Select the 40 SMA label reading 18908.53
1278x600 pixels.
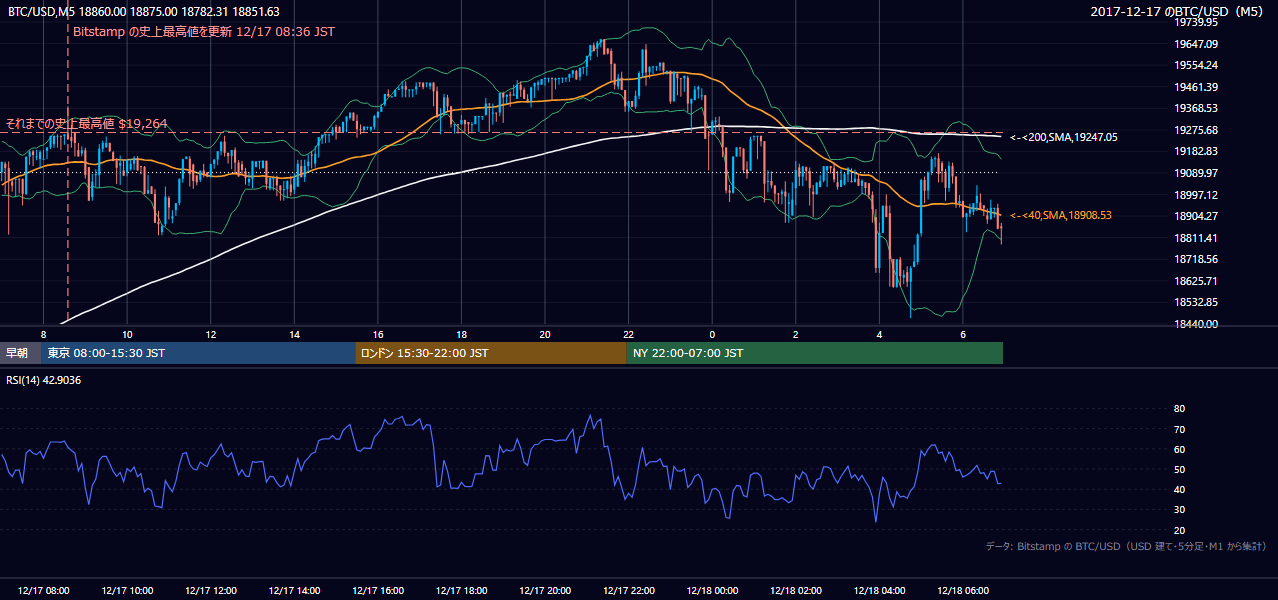1061,215
